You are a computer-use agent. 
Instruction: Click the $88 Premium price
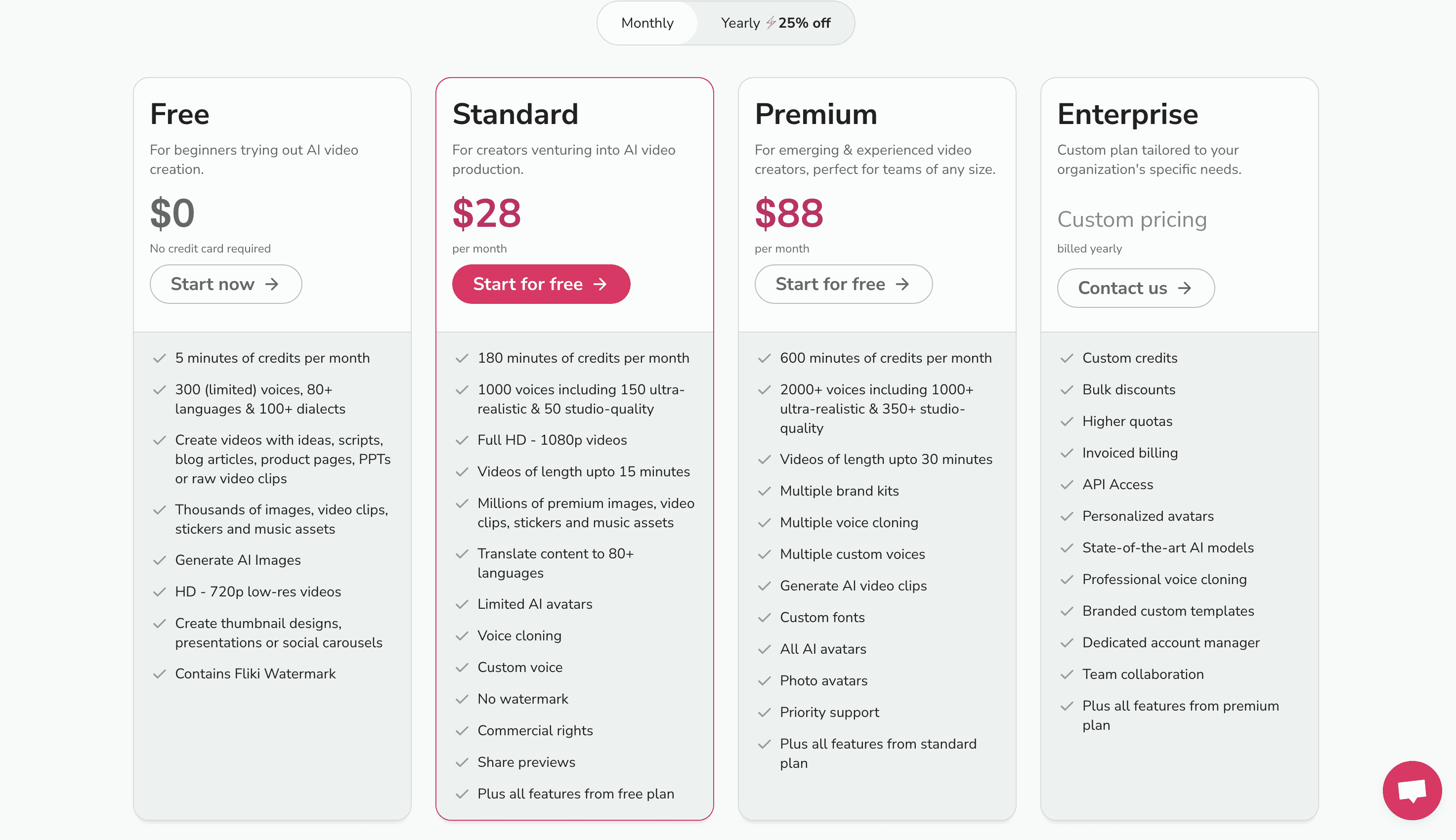789,213
